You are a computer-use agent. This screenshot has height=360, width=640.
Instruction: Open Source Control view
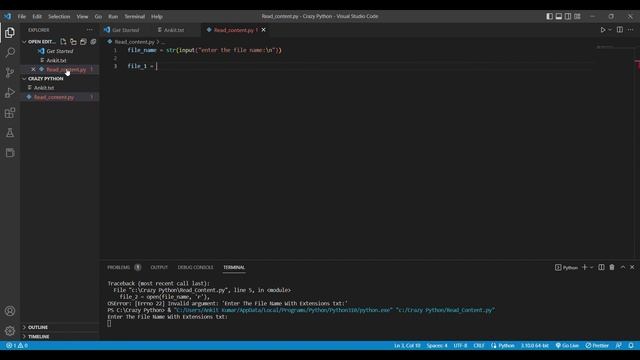pyautogui.click(x=10, y=73)
